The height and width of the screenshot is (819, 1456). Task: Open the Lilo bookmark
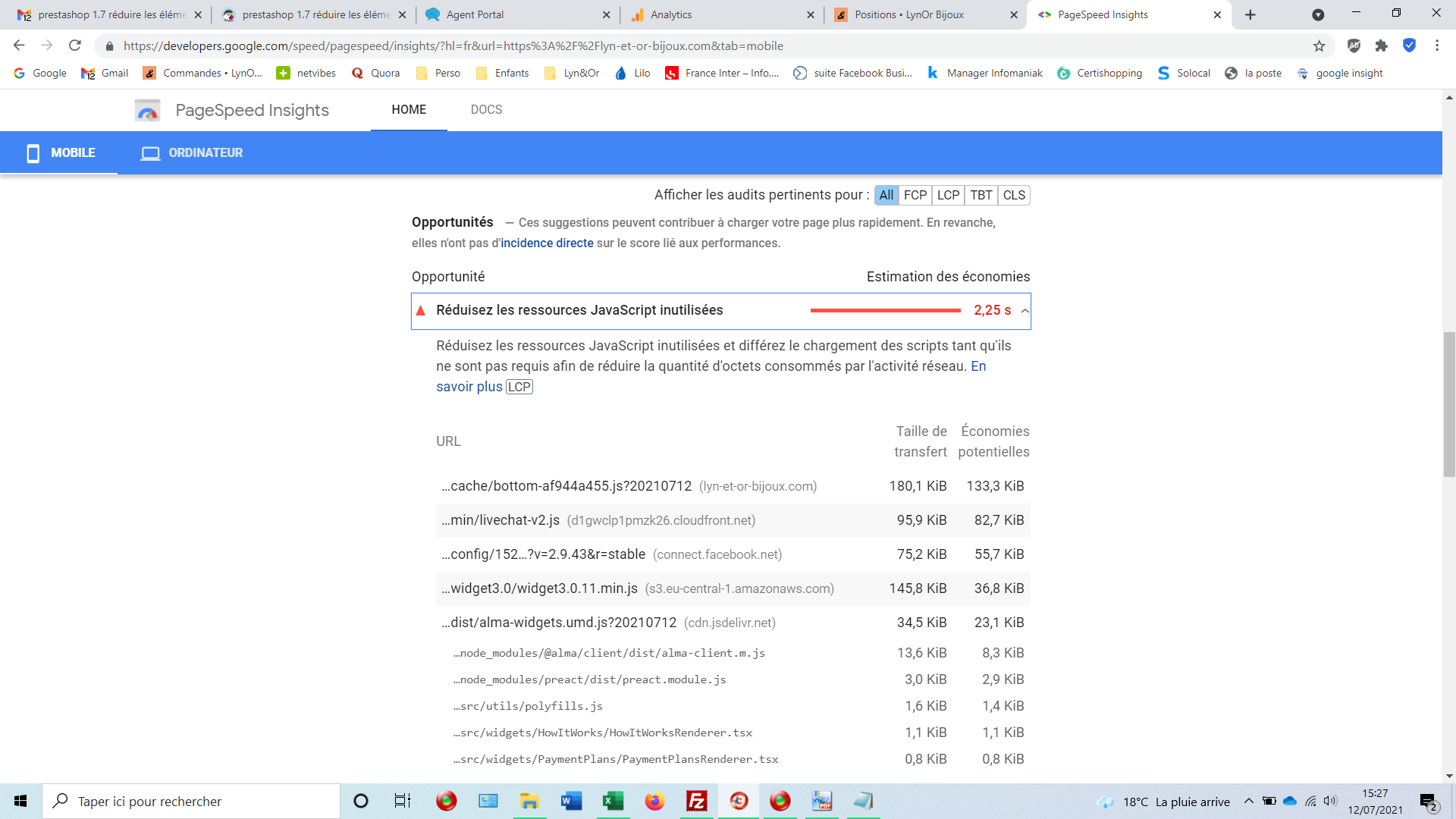pyautogui.click(x=633, y=73)
